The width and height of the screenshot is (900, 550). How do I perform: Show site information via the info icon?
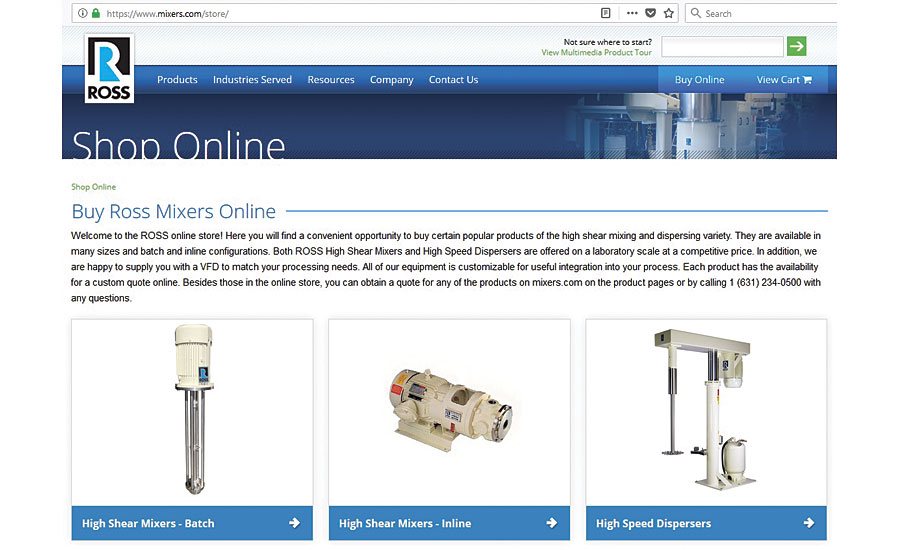(x=82, y=13)
